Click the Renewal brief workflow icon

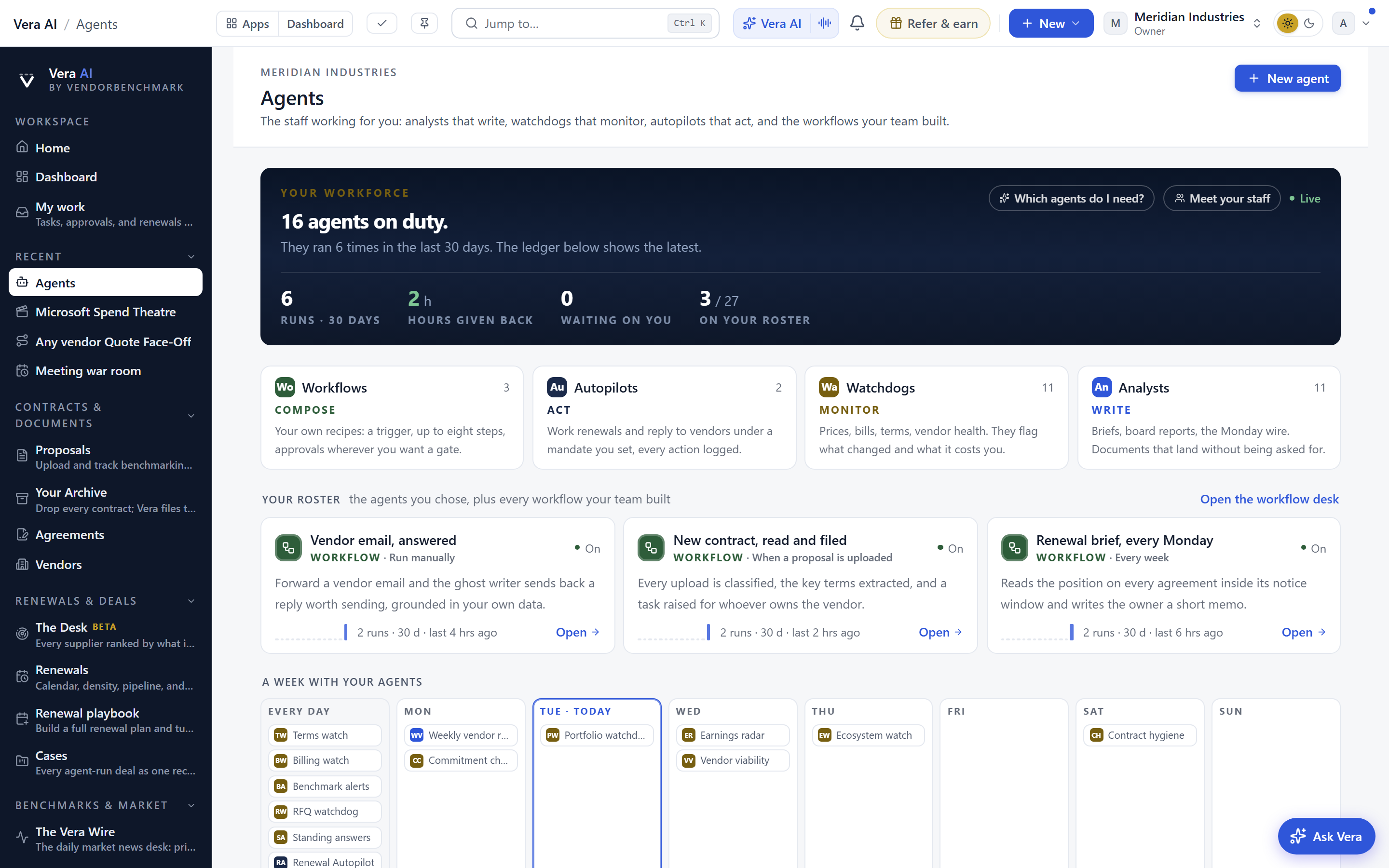click(x=1014, y=548)
